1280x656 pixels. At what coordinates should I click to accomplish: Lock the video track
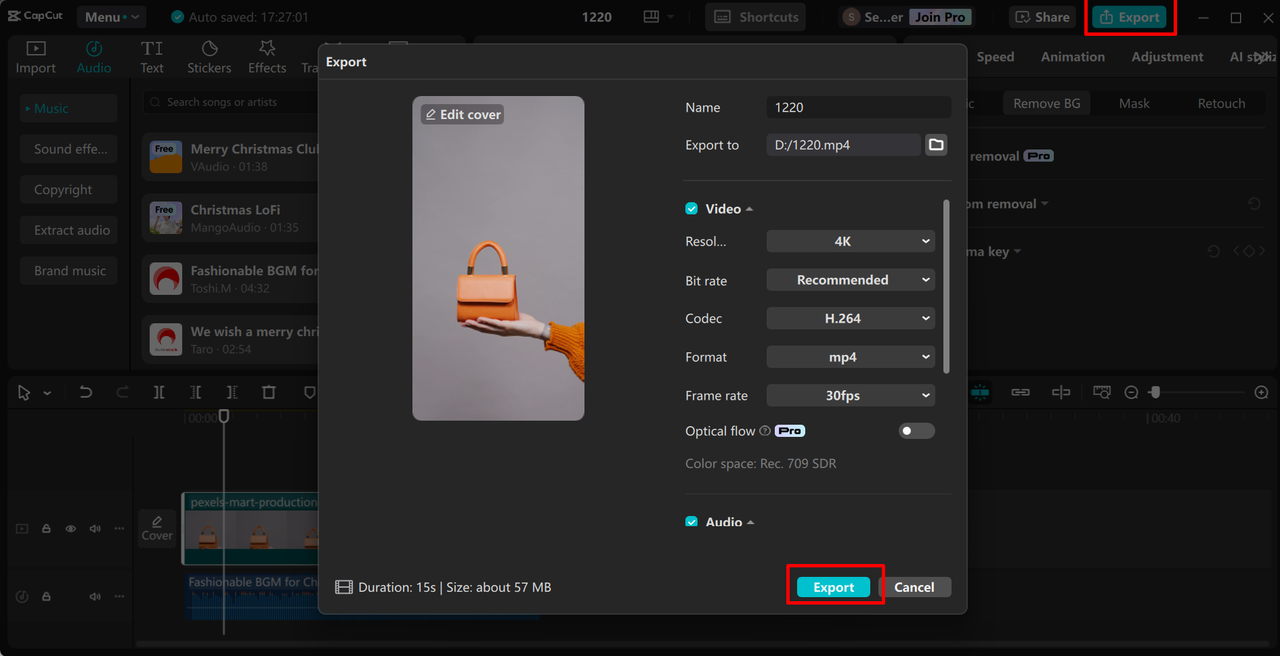coord(46,528)
